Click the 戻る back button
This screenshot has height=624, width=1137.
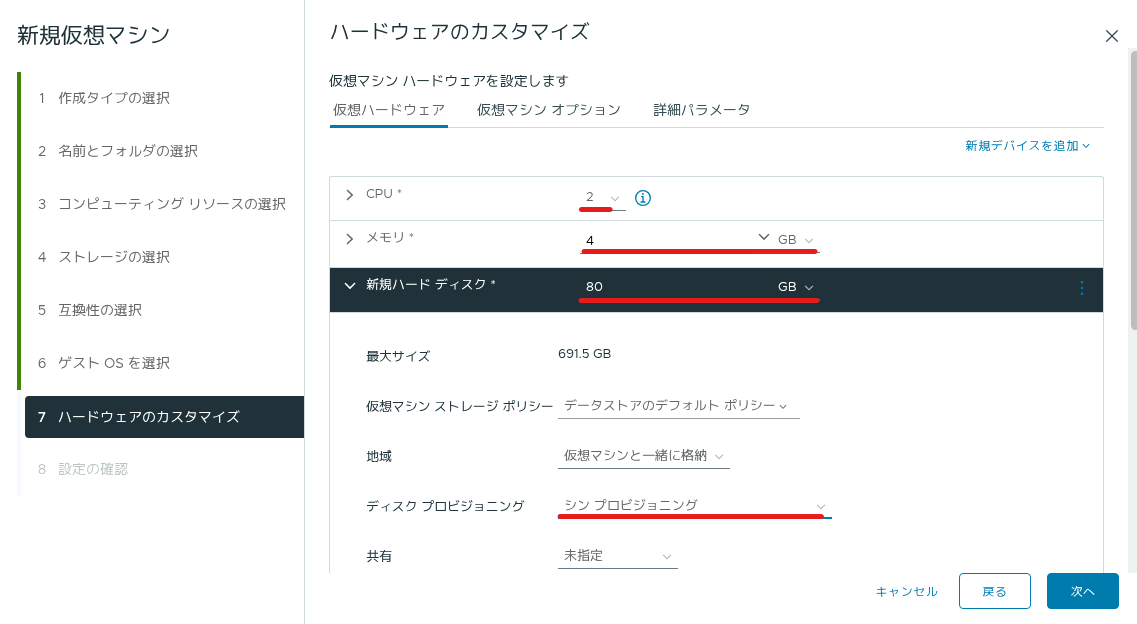pos(994,591)
